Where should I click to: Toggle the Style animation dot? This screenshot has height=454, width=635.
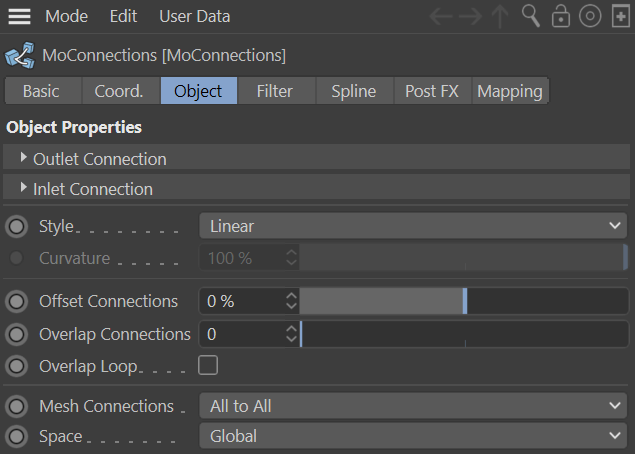coord(17,226)
